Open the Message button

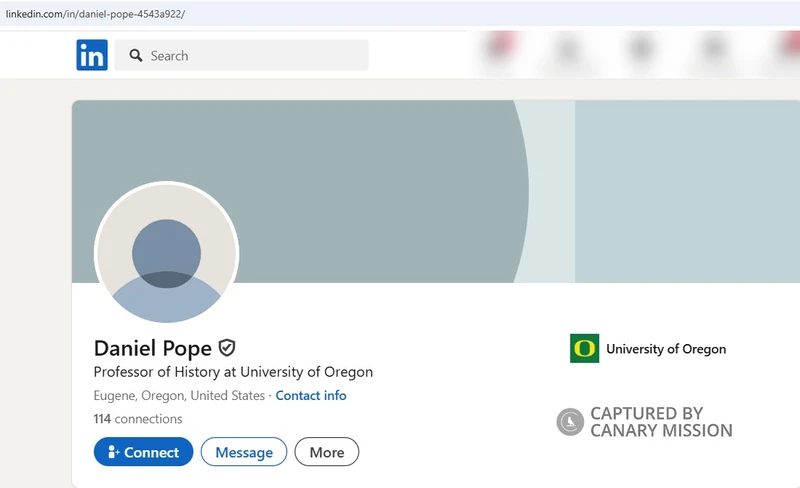pos(244,452)
